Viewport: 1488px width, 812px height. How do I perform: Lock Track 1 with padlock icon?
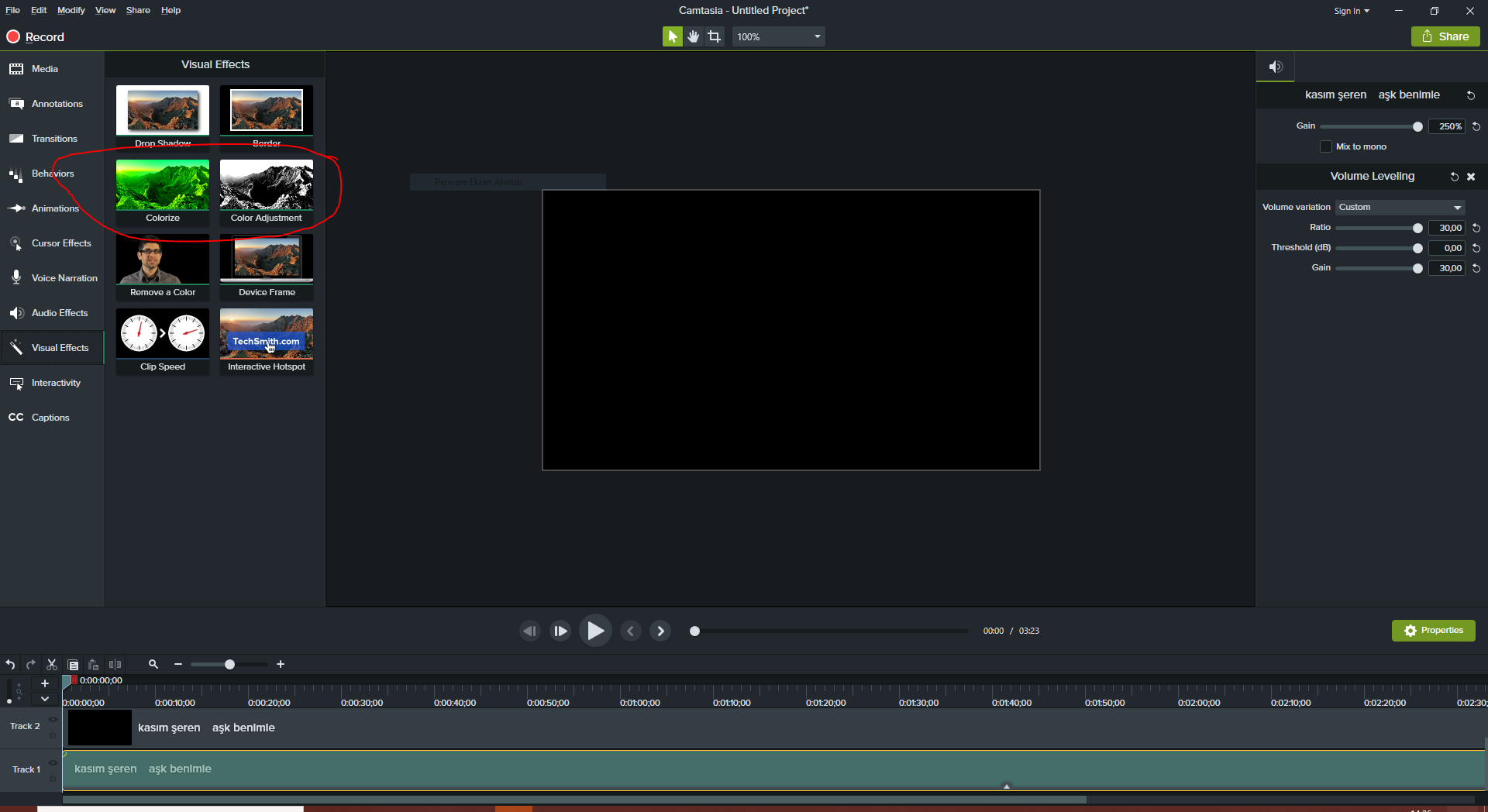coord(53,778)
